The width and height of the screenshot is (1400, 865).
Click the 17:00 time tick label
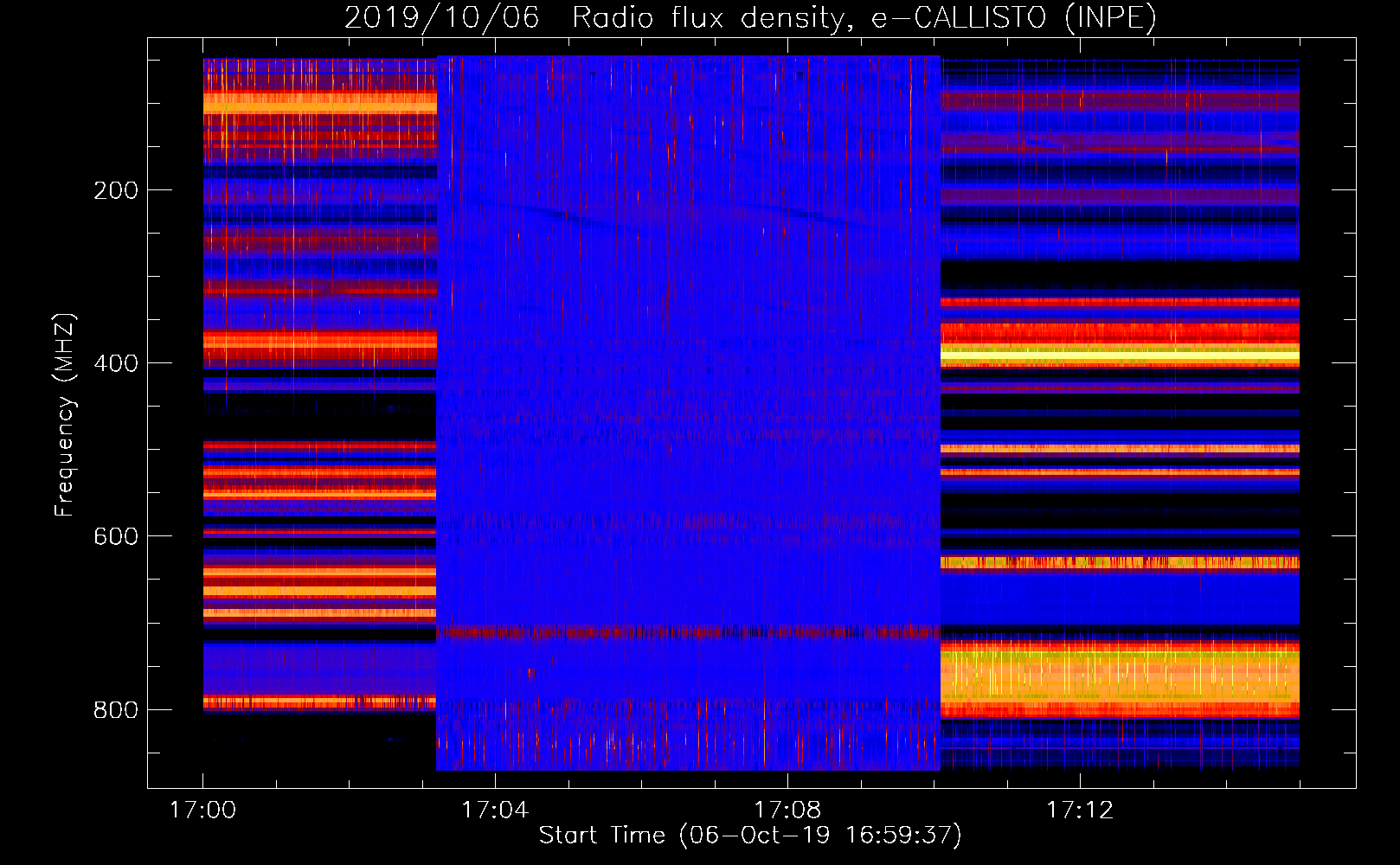(203, 811)
